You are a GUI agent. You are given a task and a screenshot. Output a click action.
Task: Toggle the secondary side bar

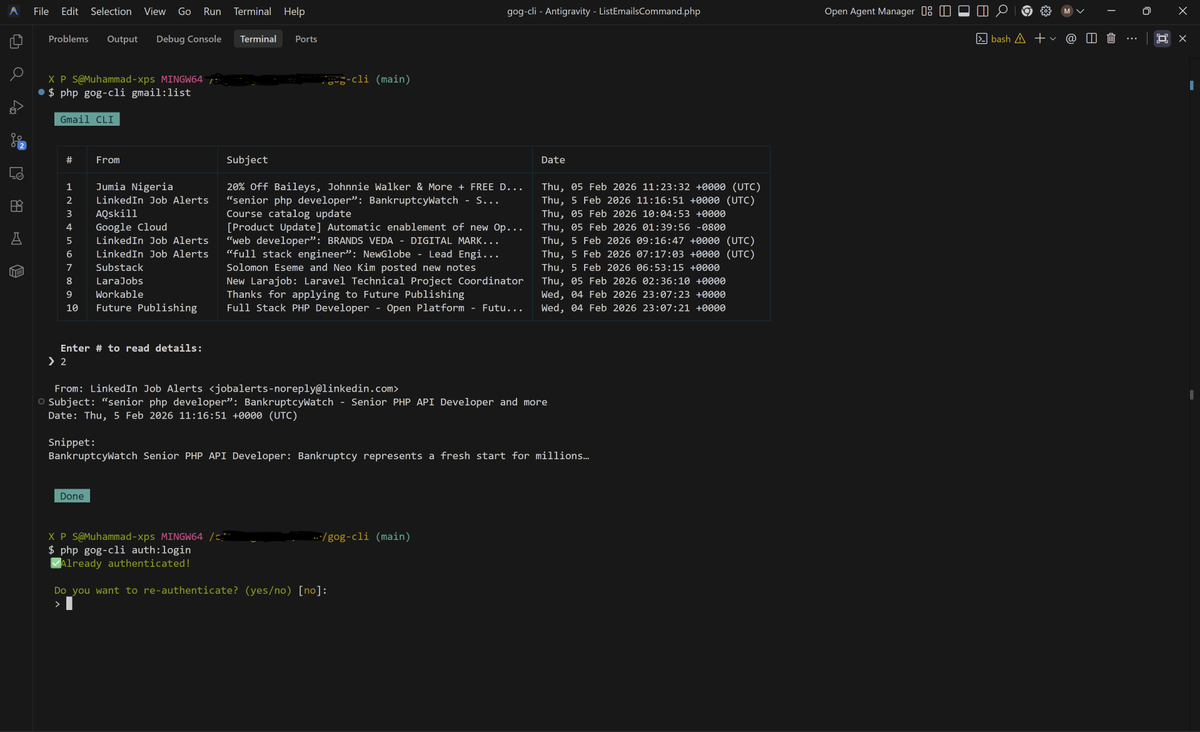pos(983,11)
